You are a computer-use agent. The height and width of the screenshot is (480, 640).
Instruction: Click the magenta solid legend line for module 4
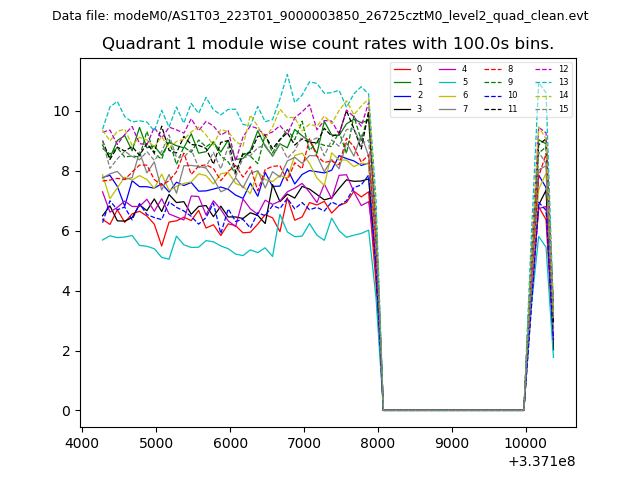[448, 69]
